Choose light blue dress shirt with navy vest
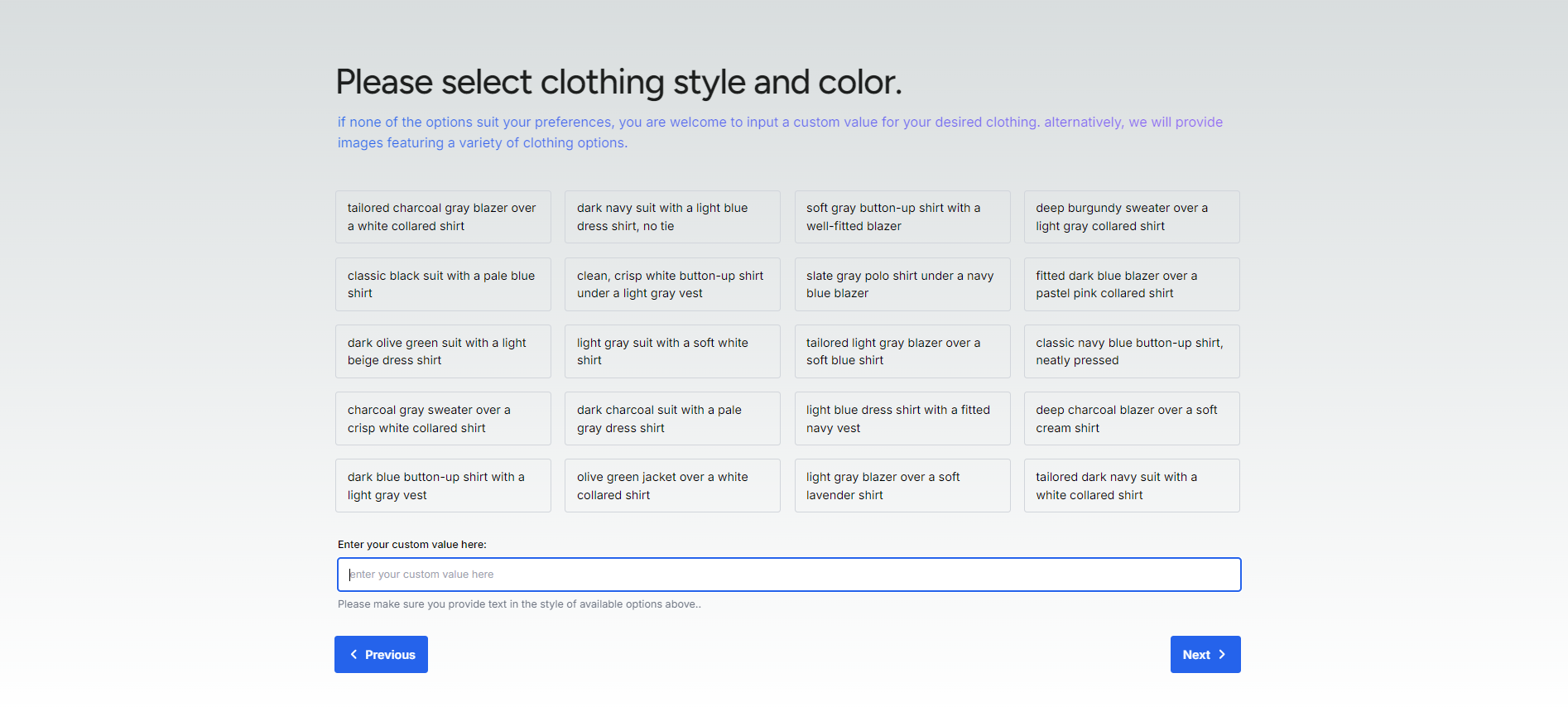Image resolution: width=1568 pixels, height=707 pixels. 902,418
